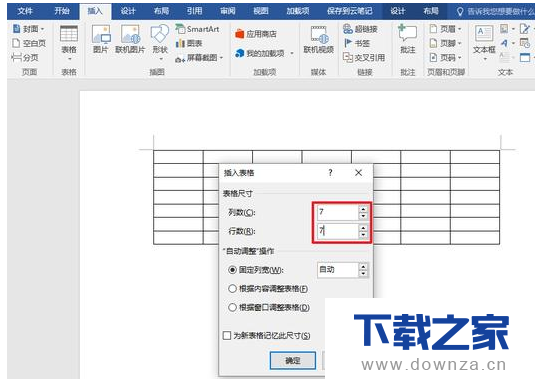535x383 pixels.
Task: Click the Tell Me search box
Action: click(495, 12)
